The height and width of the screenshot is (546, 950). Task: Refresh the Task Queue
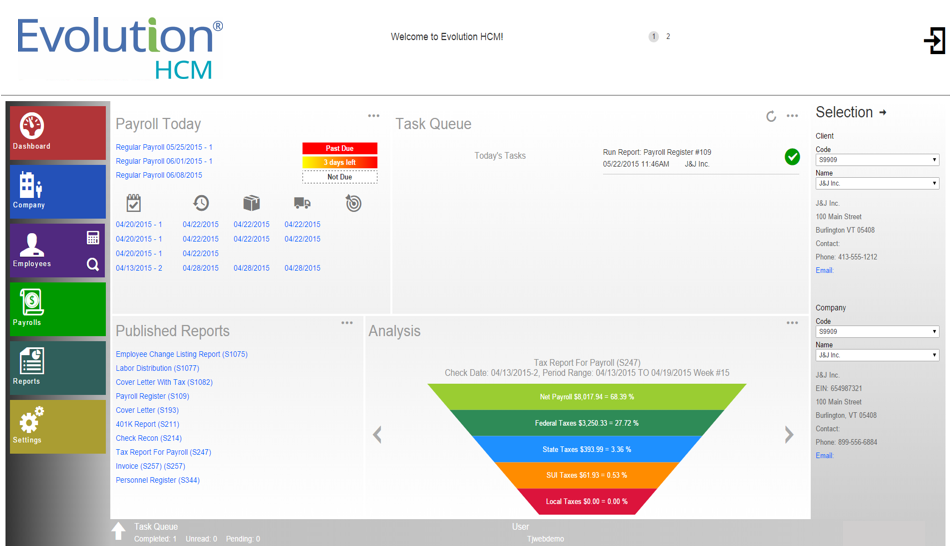tap(771, 116)
